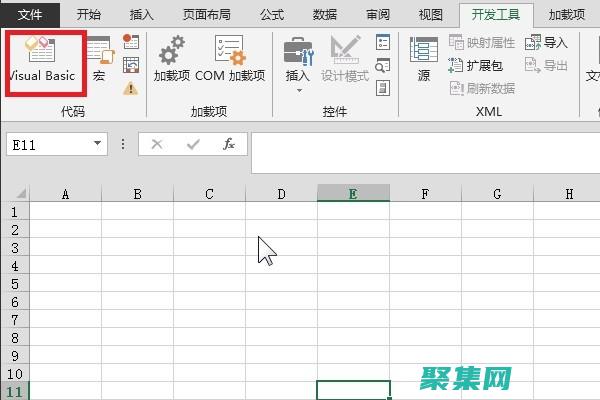The image size is (600, 400).
Task: Open macro security warning icon
Action: click(x=131, y=88)
